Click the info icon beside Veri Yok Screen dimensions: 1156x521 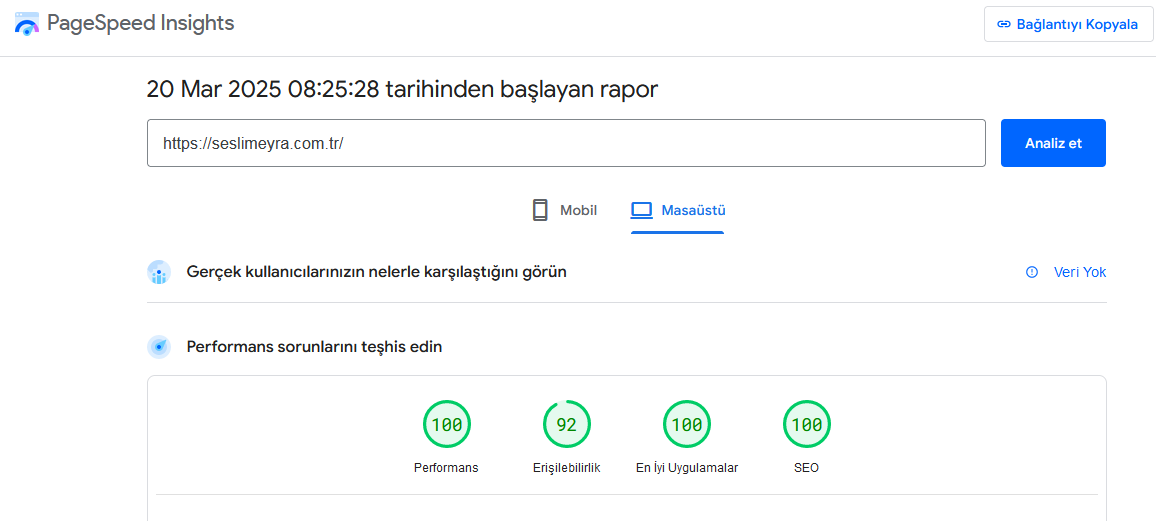[1032, 273]
